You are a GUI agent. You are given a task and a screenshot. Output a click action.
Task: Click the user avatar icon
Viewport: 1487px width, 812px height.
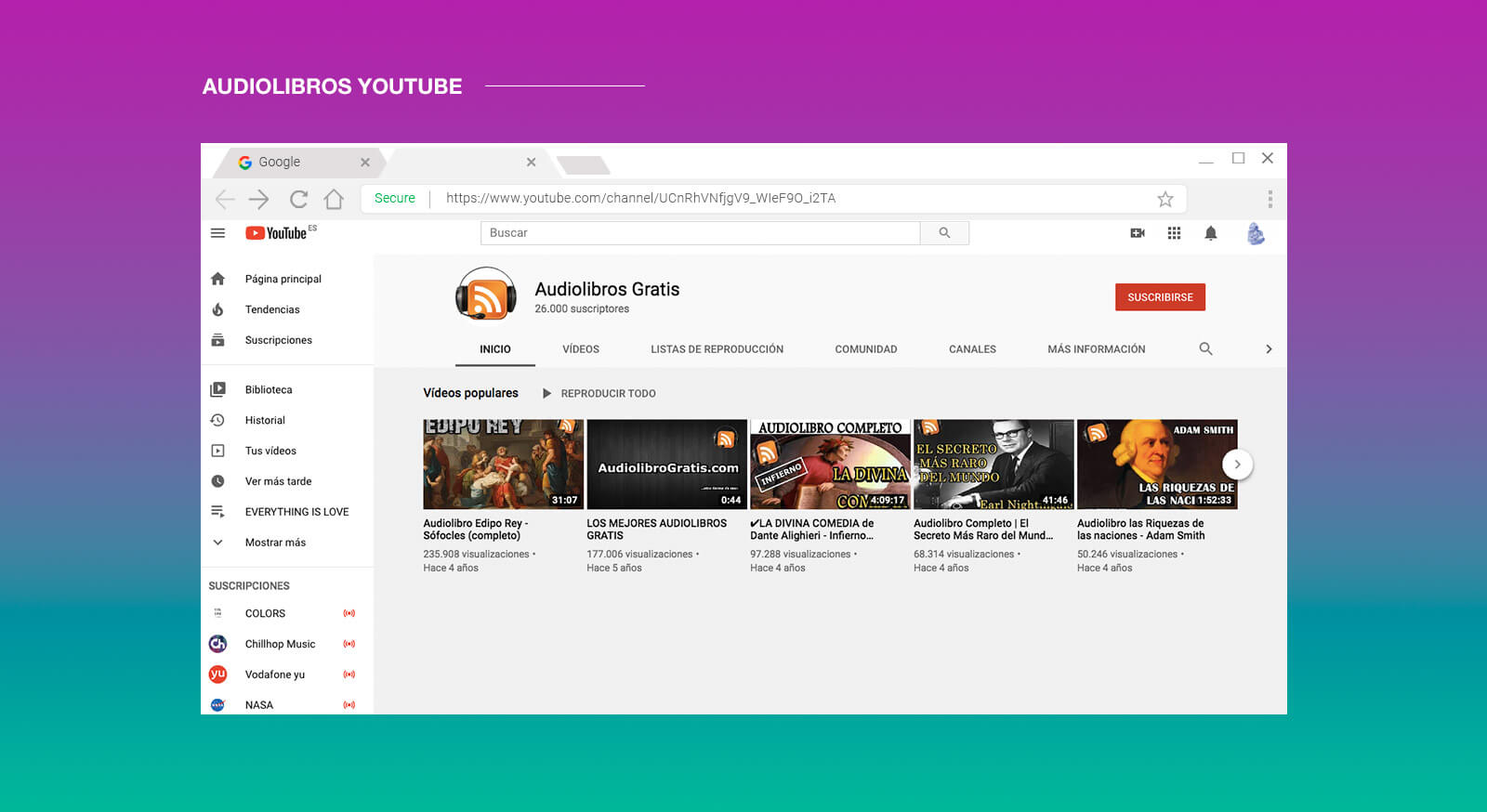coord(1255,233)
